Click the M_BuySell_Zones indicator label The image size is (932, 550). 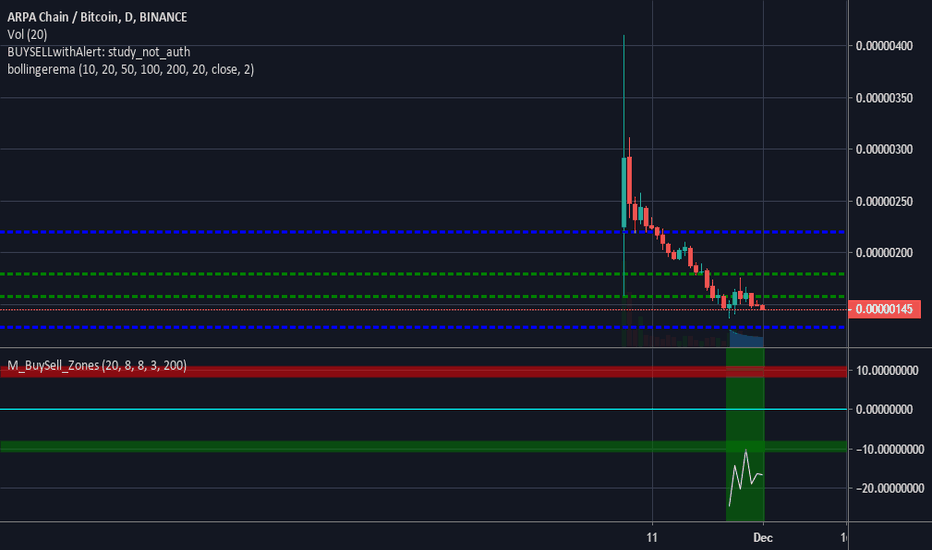(x=96, y=365)
